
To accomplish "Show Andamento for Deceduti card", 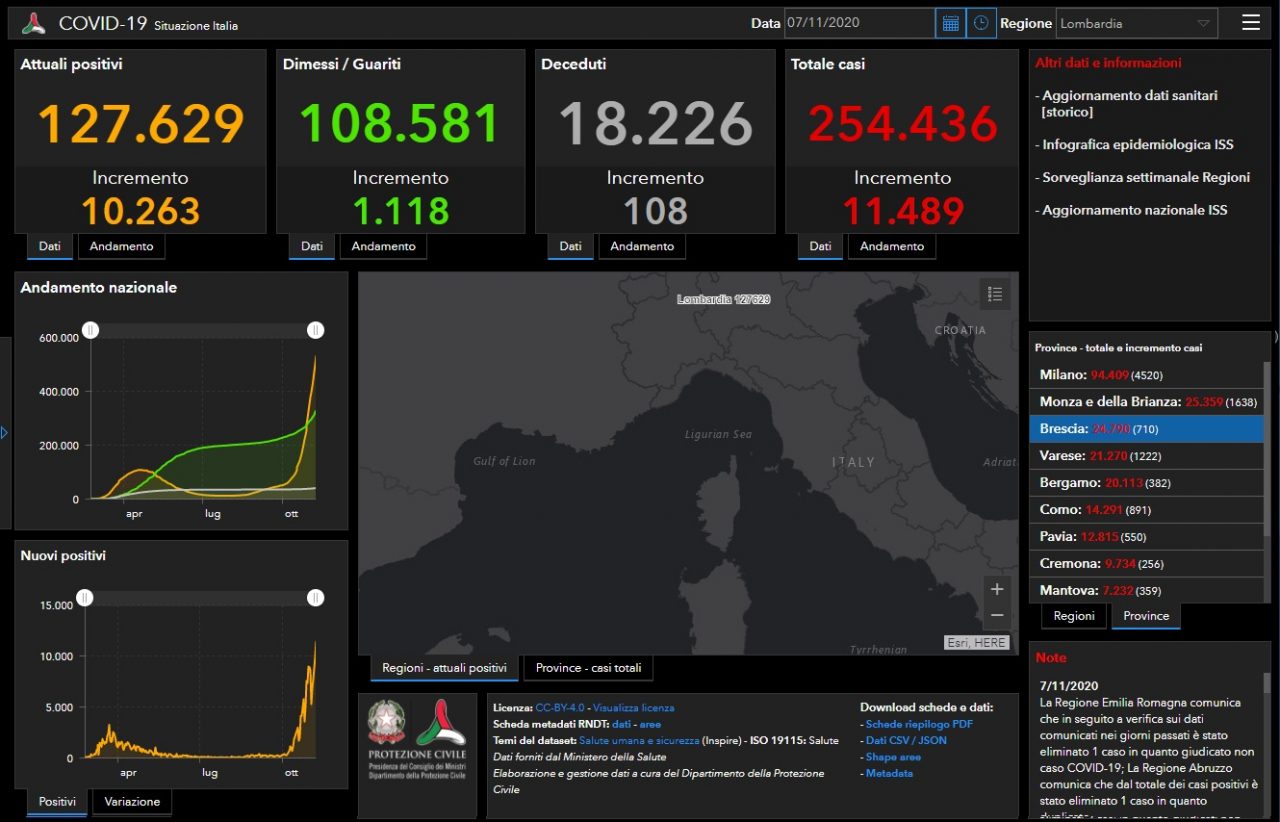I will point(642,246).
